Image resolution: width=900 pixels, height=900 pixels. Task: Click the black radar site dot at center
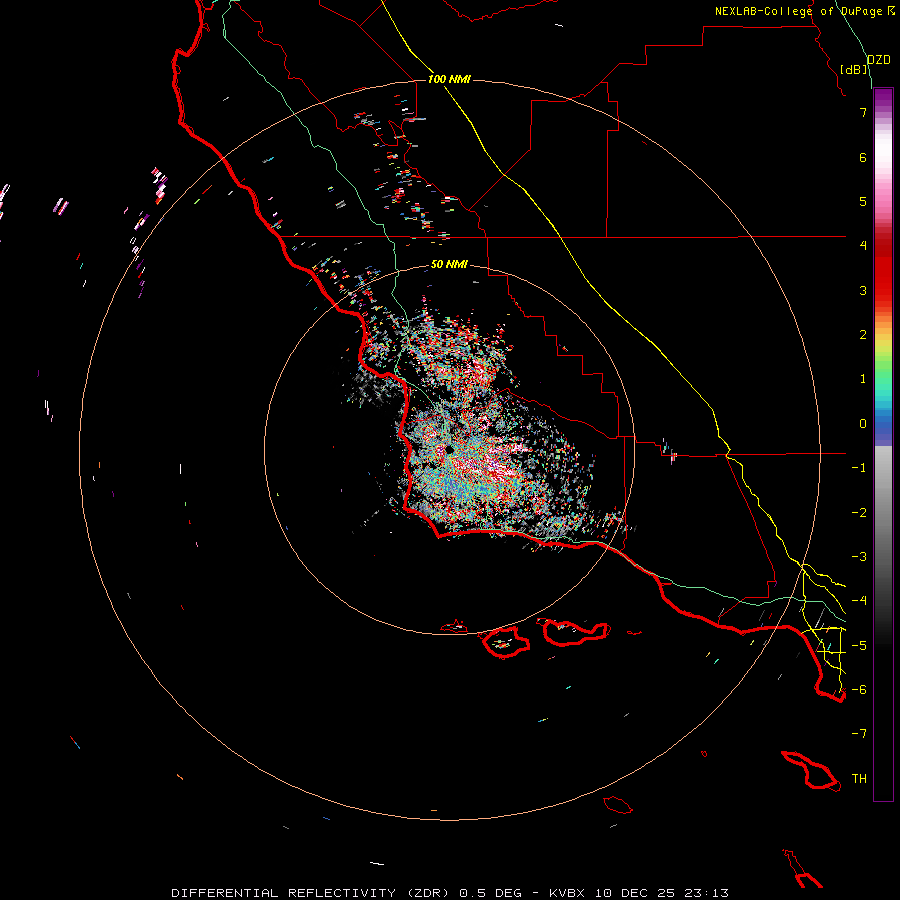click(449, 449)
